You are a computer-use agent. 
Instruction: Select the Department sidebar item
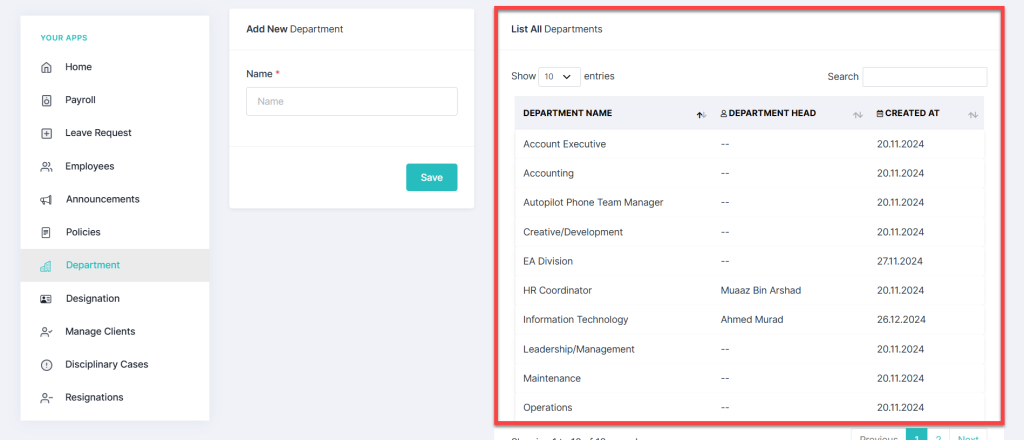pos(115,265)
